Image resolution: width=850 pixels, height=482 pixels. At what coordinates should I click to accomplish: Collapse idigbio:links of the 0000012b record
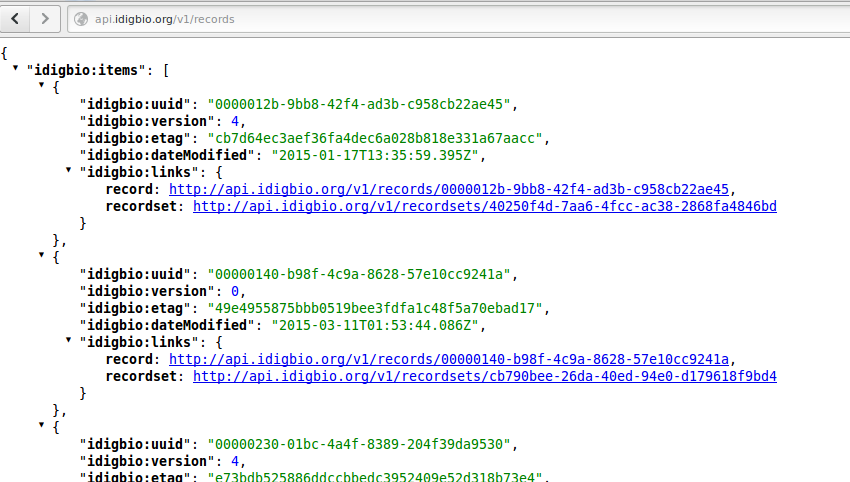click(x=69, y=170)
